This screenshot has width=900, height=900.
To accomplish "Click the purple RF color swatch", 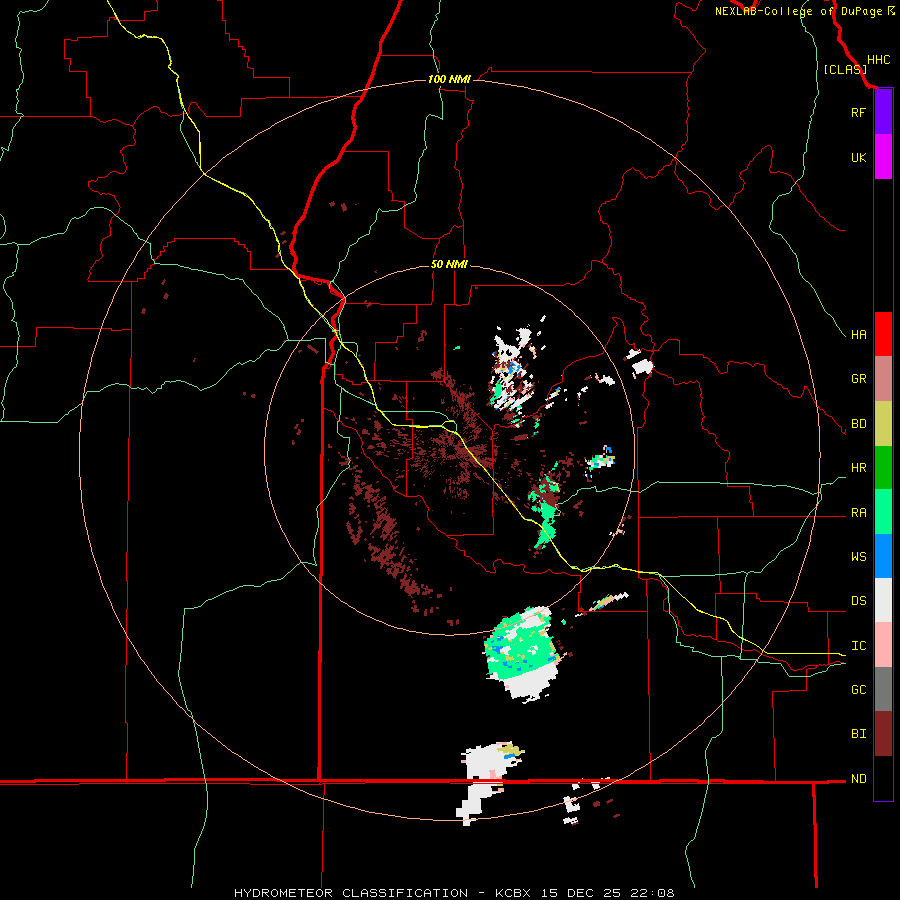I will point(883,112).
